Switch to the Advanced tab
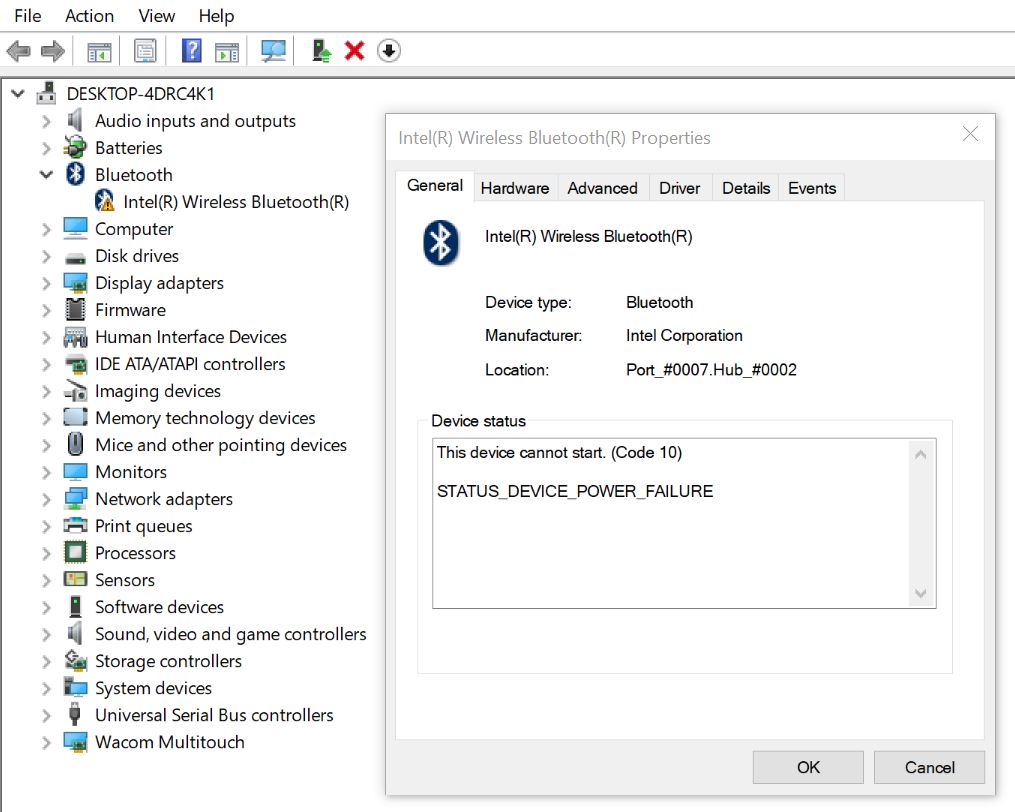Image resolution: width=1015 pixels, height=812 pixels. [x=603, y=188]
